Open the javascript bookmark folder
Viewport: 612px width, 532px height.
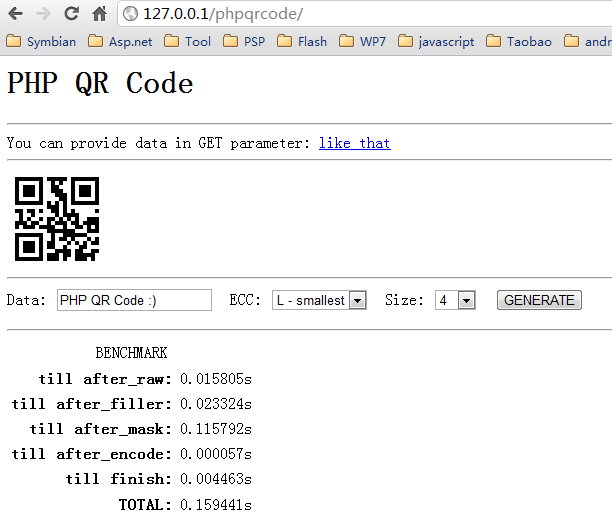tap(435, 42)
